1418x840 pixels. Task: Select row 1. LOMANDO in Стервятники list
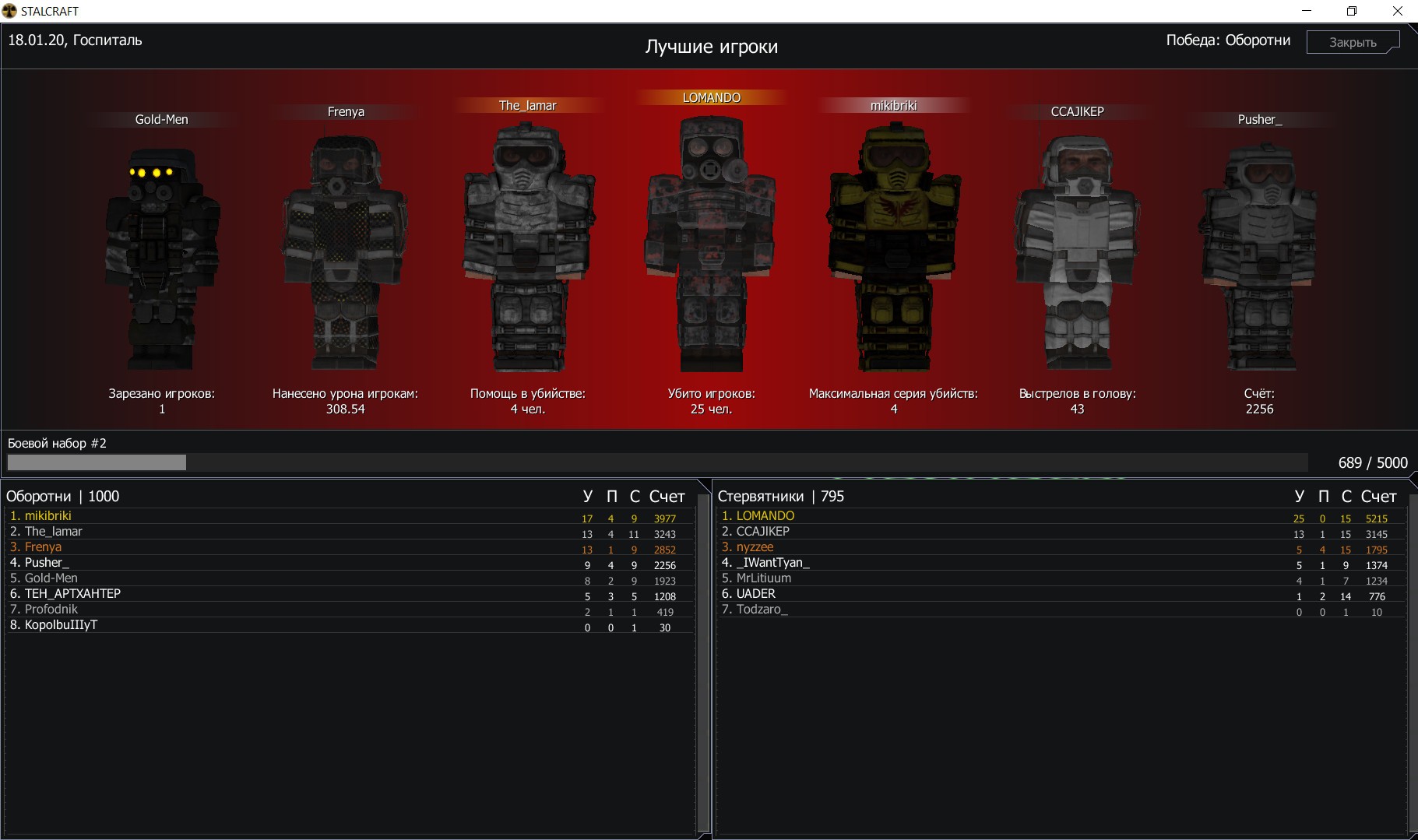[1061, 516]
